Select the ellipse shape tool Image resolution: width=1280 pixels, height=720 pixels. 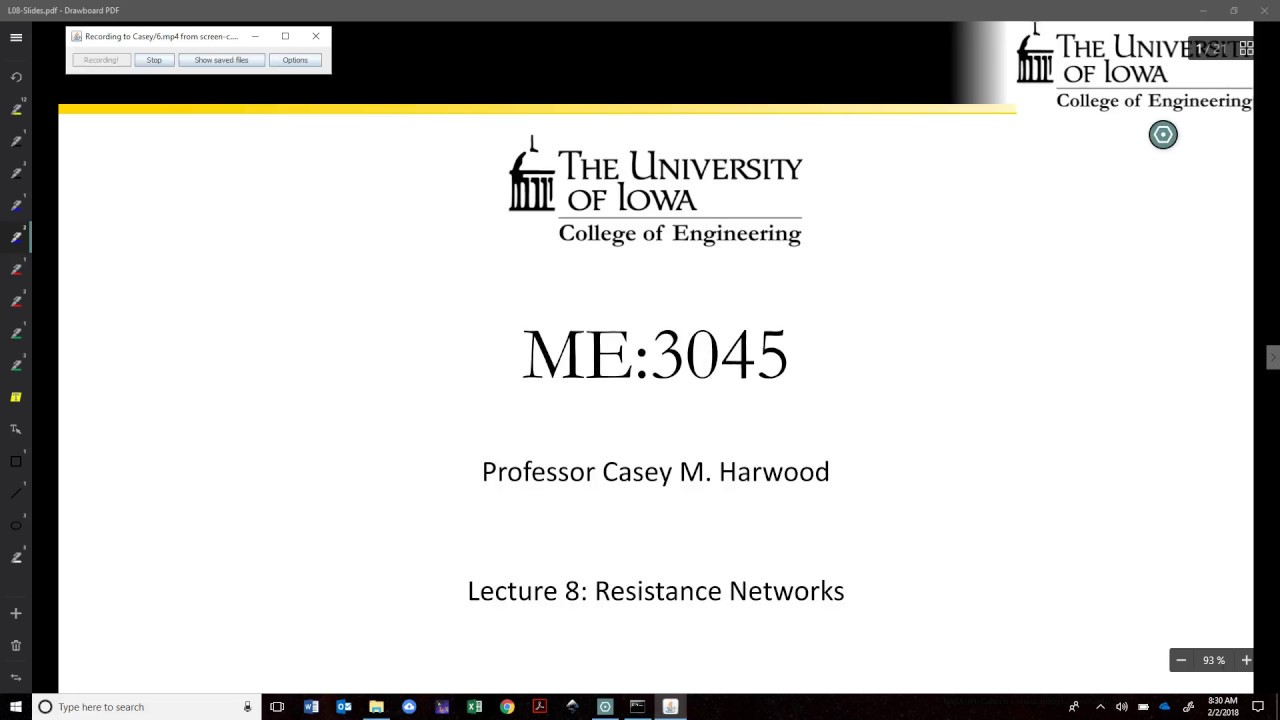(16, 525)
